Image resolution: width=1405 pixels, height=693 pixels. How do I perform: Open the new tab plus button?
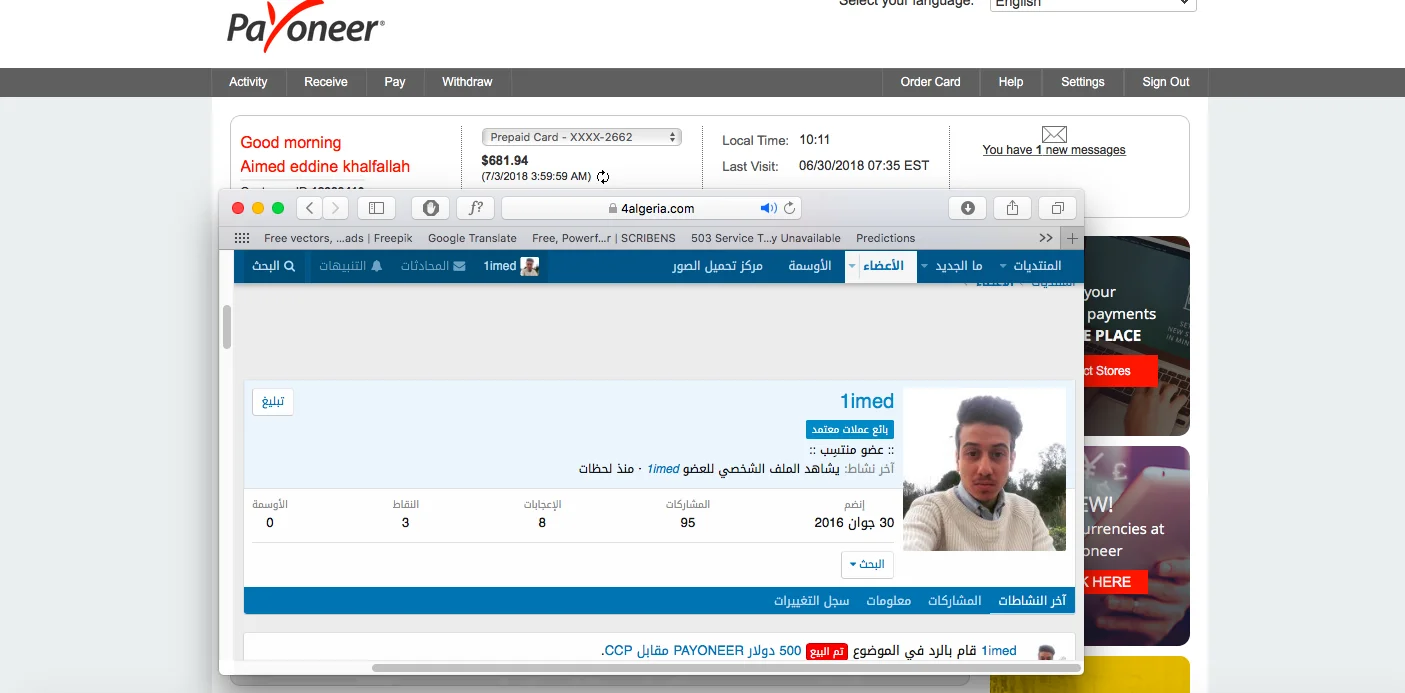1072,238
